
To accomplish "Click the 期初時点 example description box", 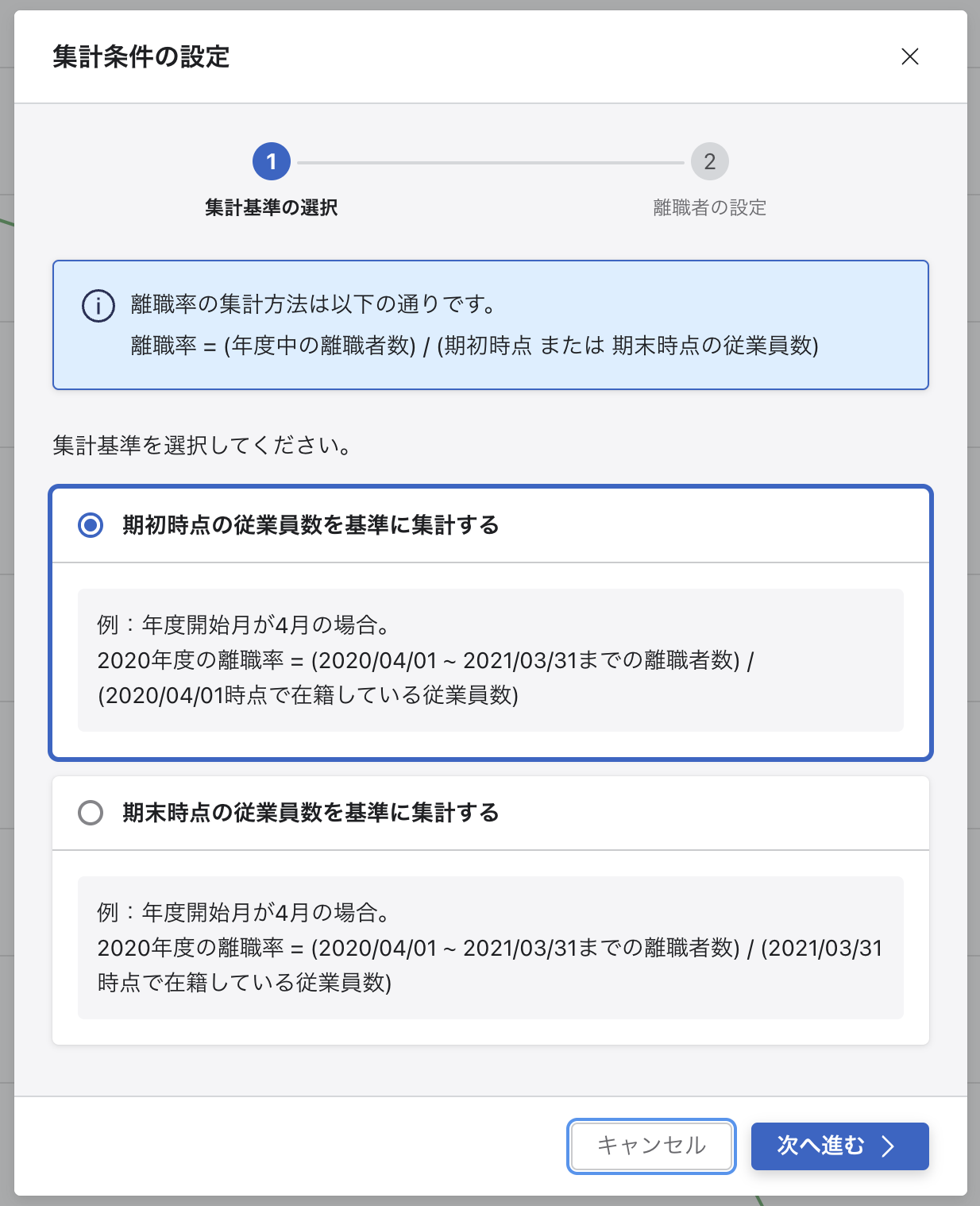I will [491, 660].
